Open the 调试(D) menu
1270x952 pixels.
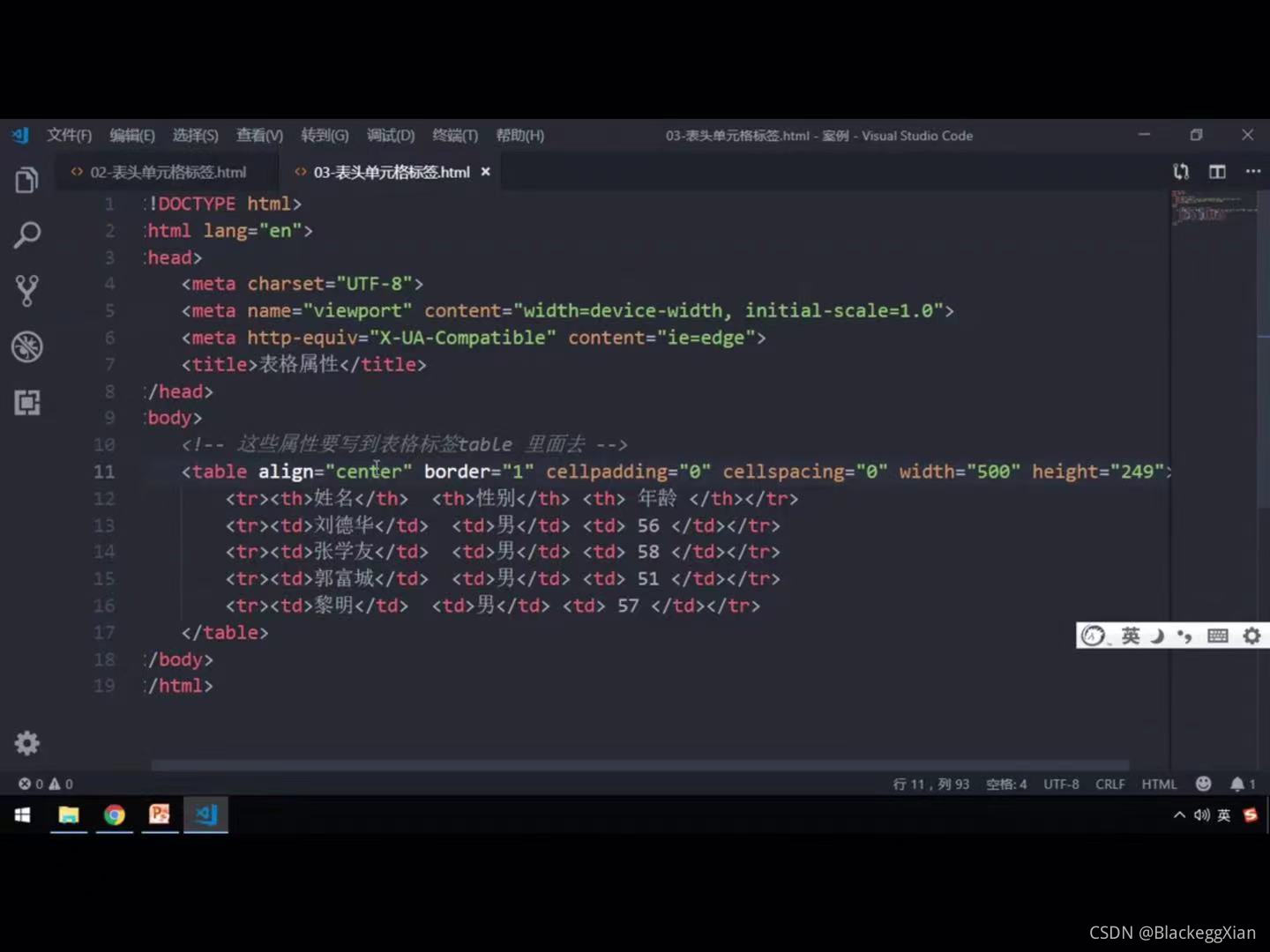pos(391,135)
